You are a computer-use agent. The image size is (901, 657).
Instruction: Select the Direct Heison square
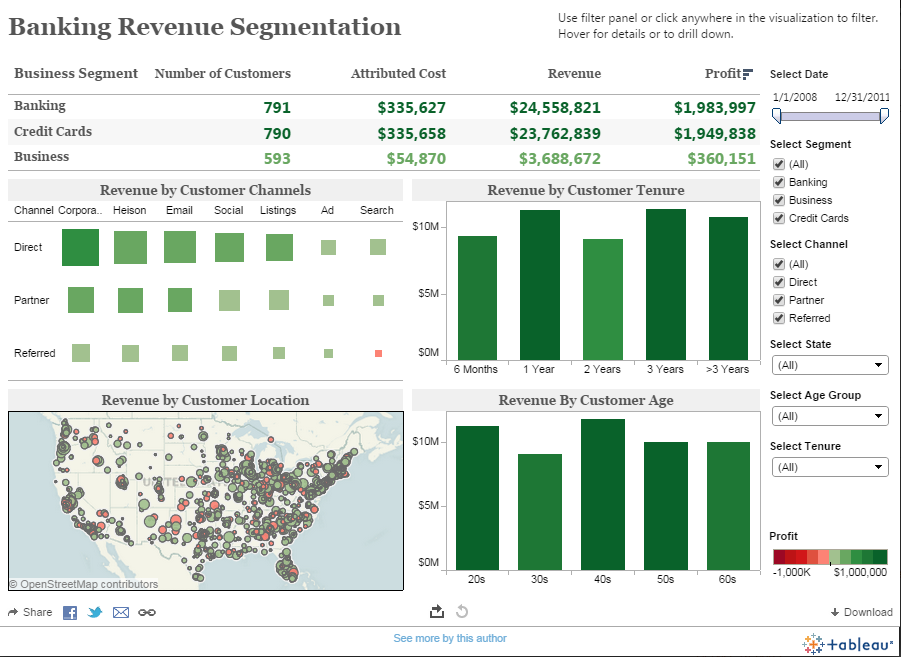click(130, 247)
